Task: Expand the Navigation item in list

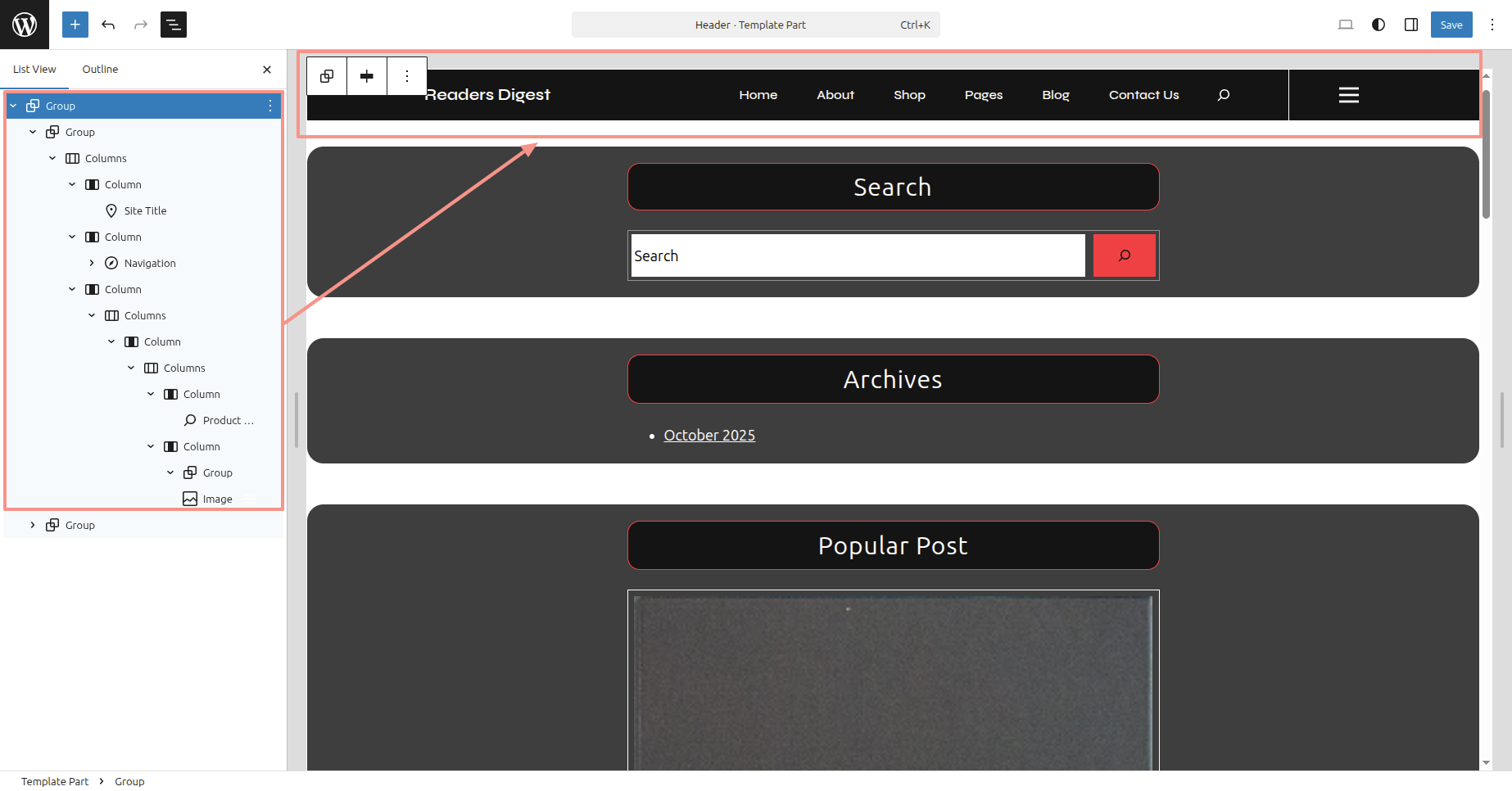Action: tap(92, 263)
